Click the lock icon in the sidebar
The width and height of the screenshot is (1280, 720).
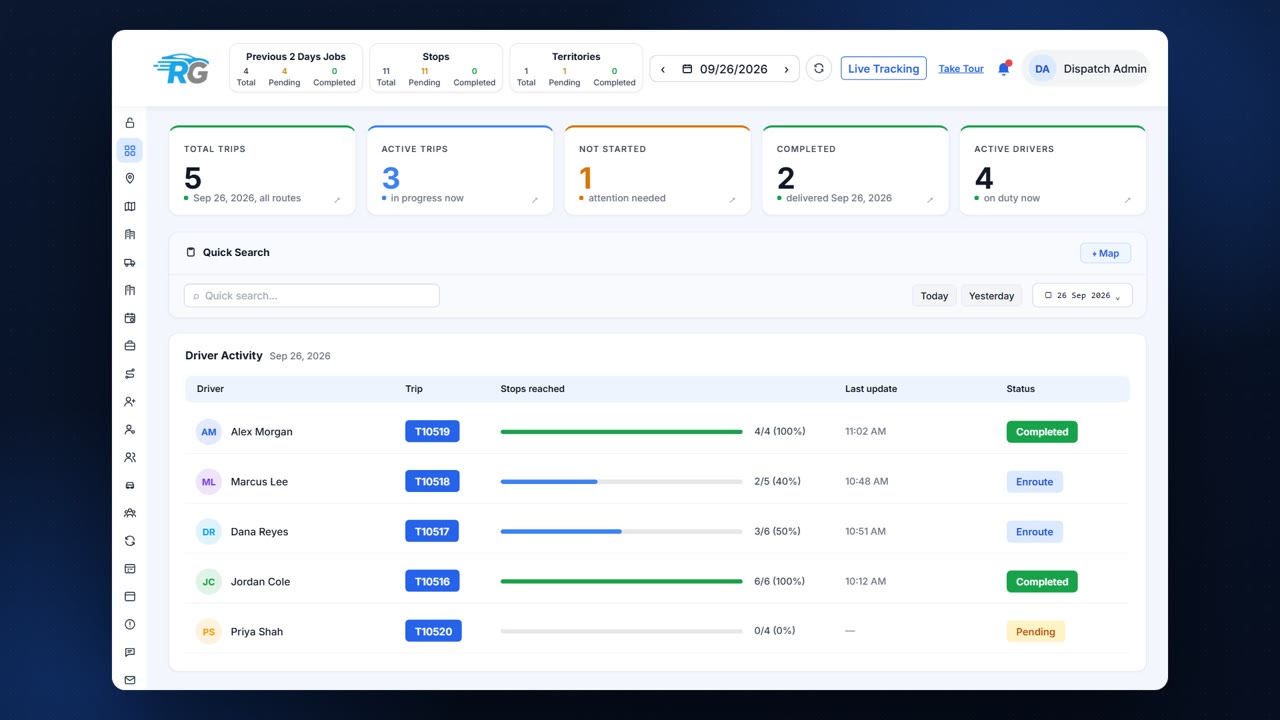(129, 123)
